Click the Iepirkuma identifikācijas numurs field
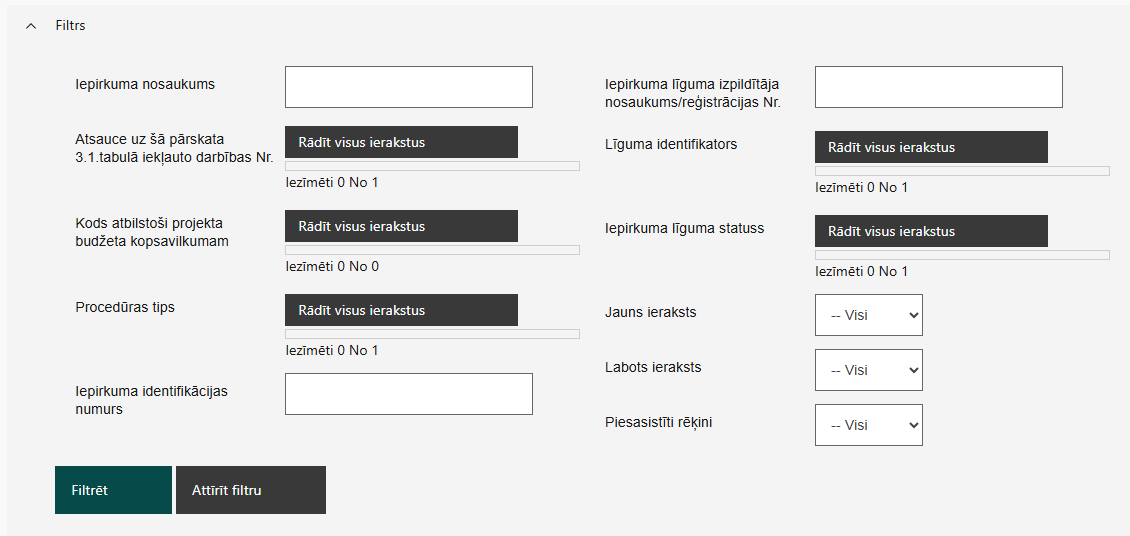This screenshot has height=536, width=1130. point(408,394)
